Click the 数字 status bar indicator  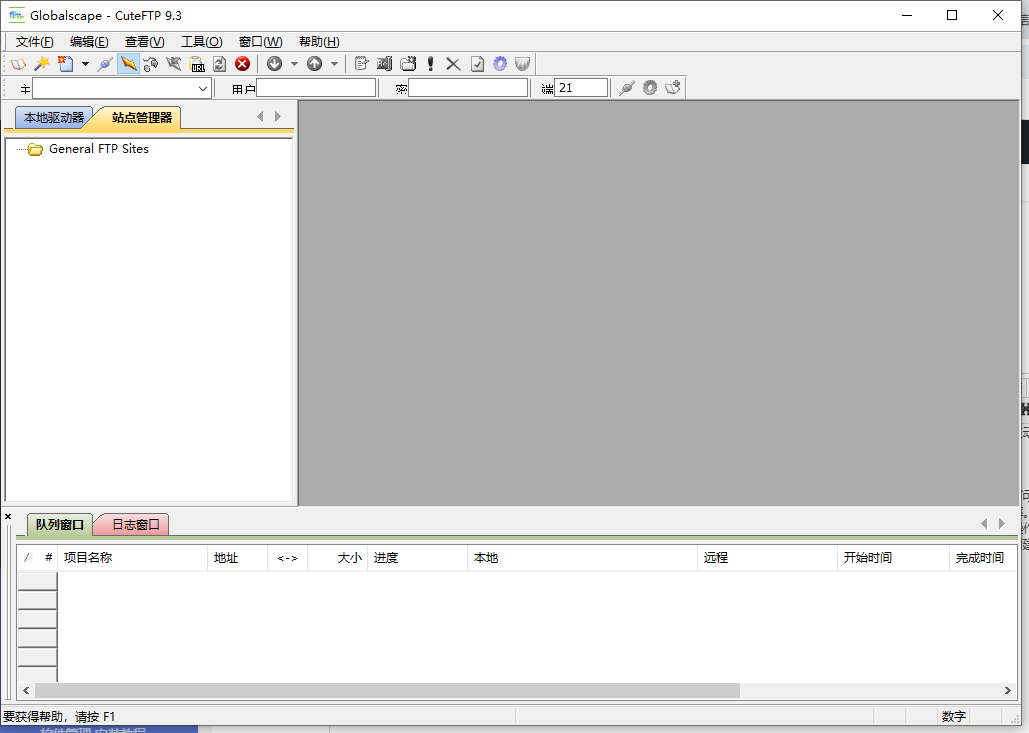(954, 717)
